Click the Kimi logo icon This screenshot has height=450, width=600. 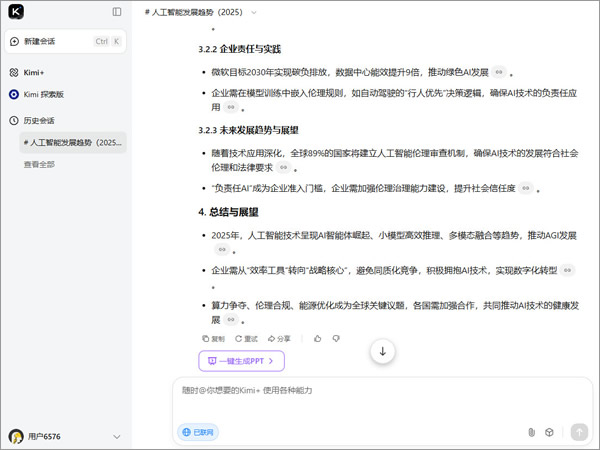tap(16, 12)
